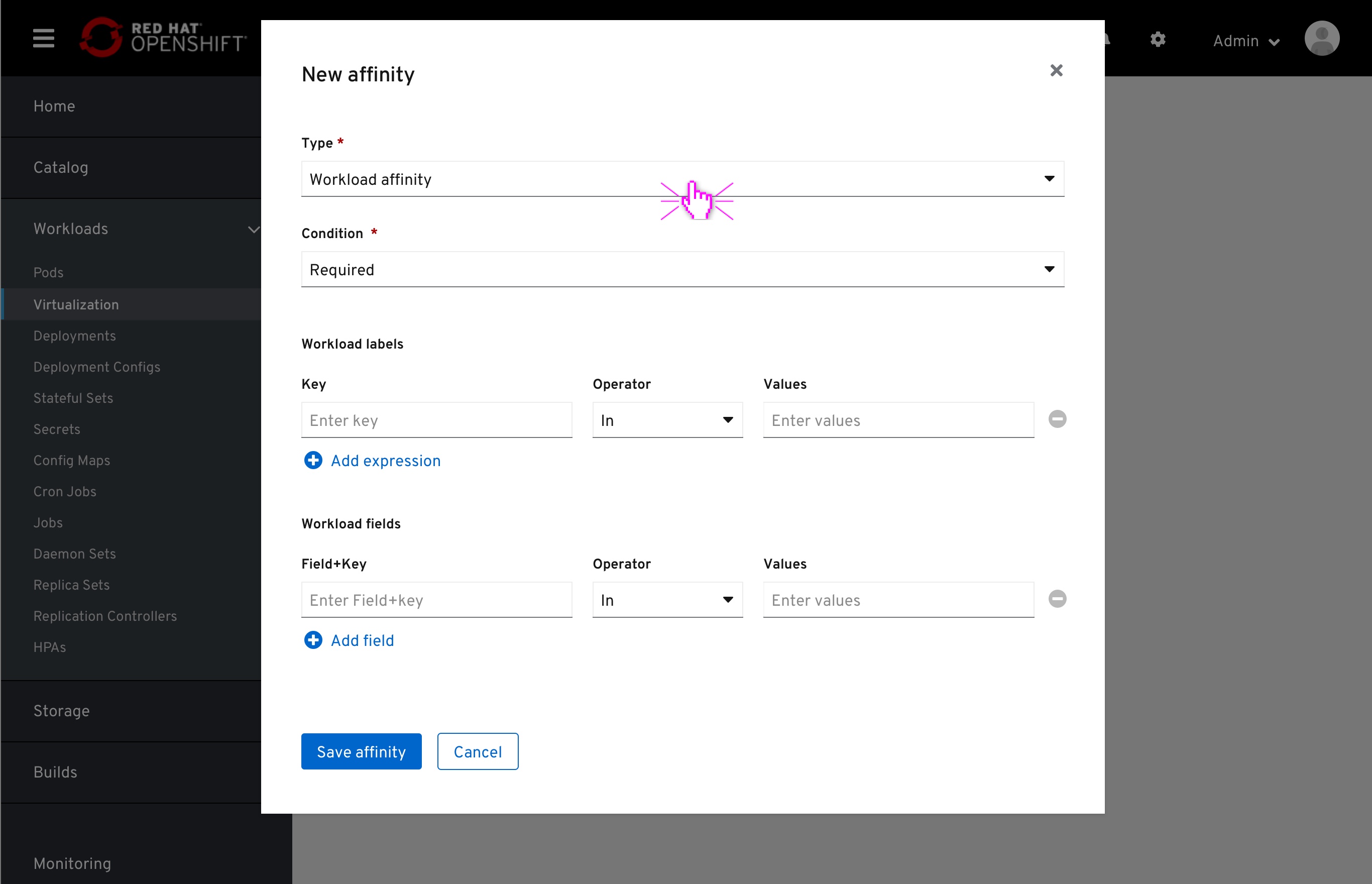Expand the Workload labels Operator dropdown

pos(727,419)
